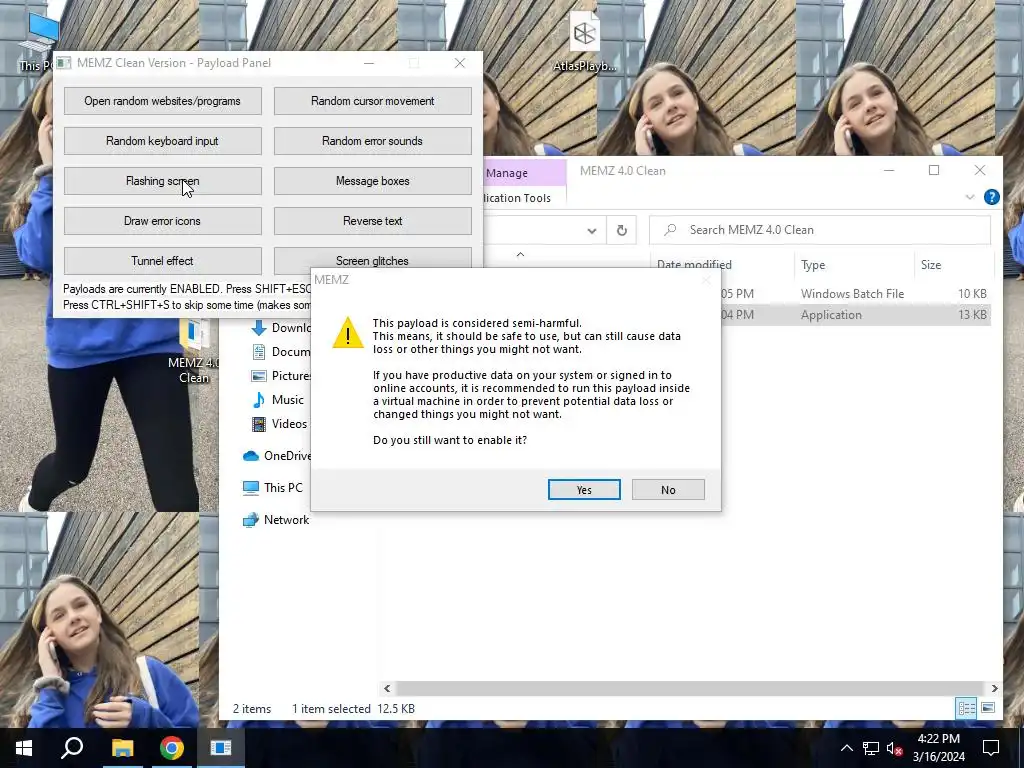Open the Windows Start menu
The width and height of the screenshot is (1024, 768).
point(24,748)
